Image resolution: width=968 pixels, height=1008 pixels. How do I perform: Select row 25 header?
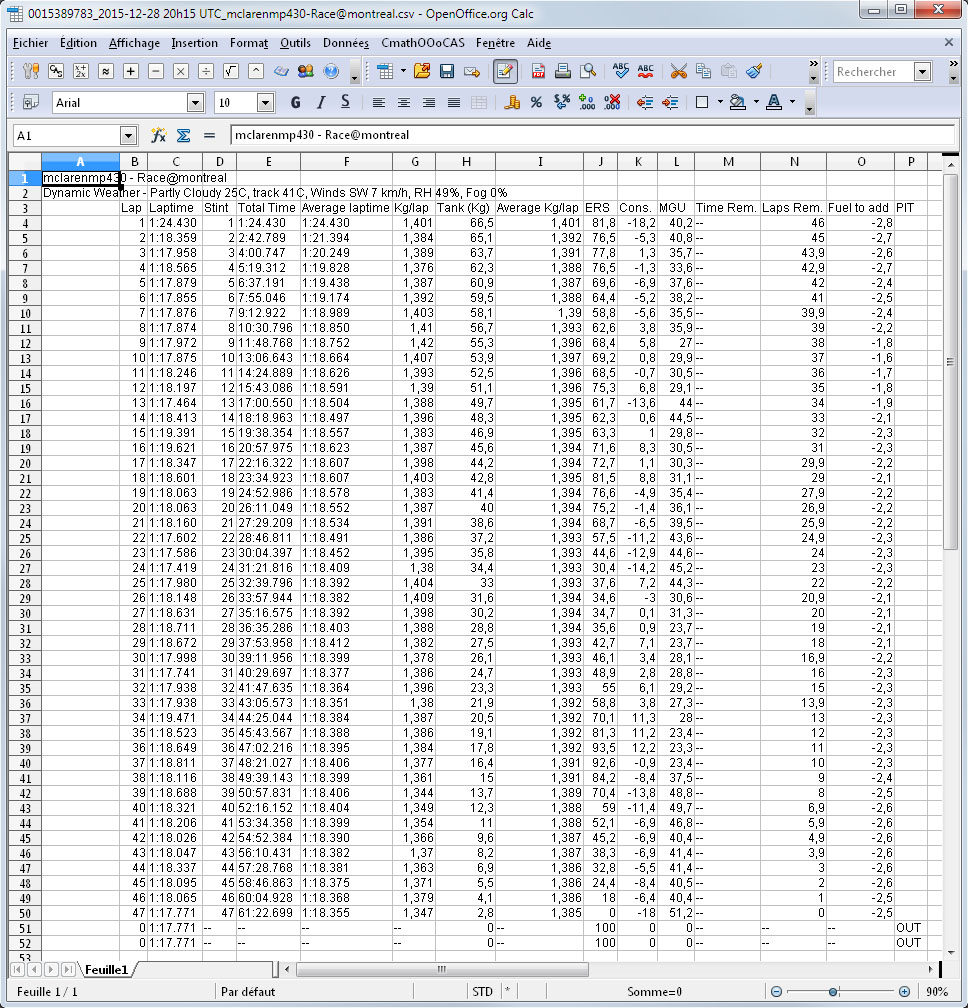coord(25,538)
